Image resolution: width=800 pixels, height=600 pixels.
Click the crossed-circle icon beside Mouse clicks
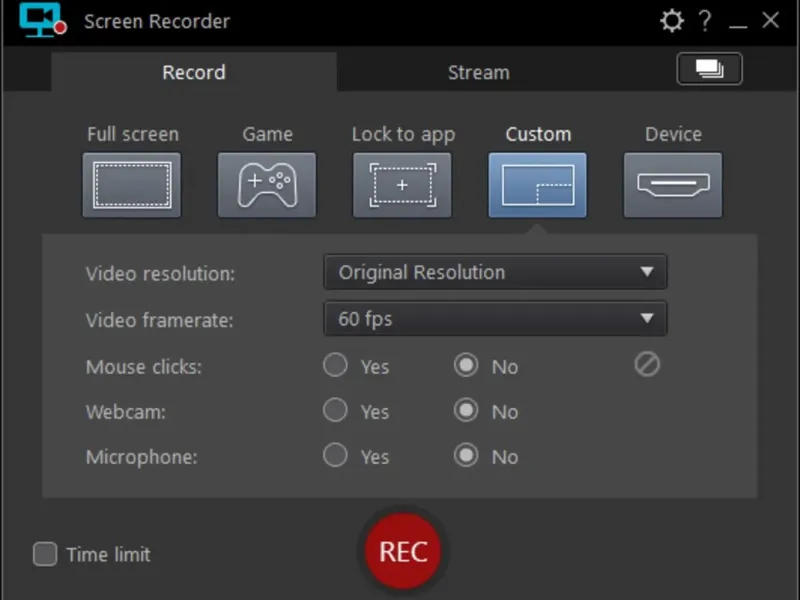pyautogui.click(x=647, y=364)
